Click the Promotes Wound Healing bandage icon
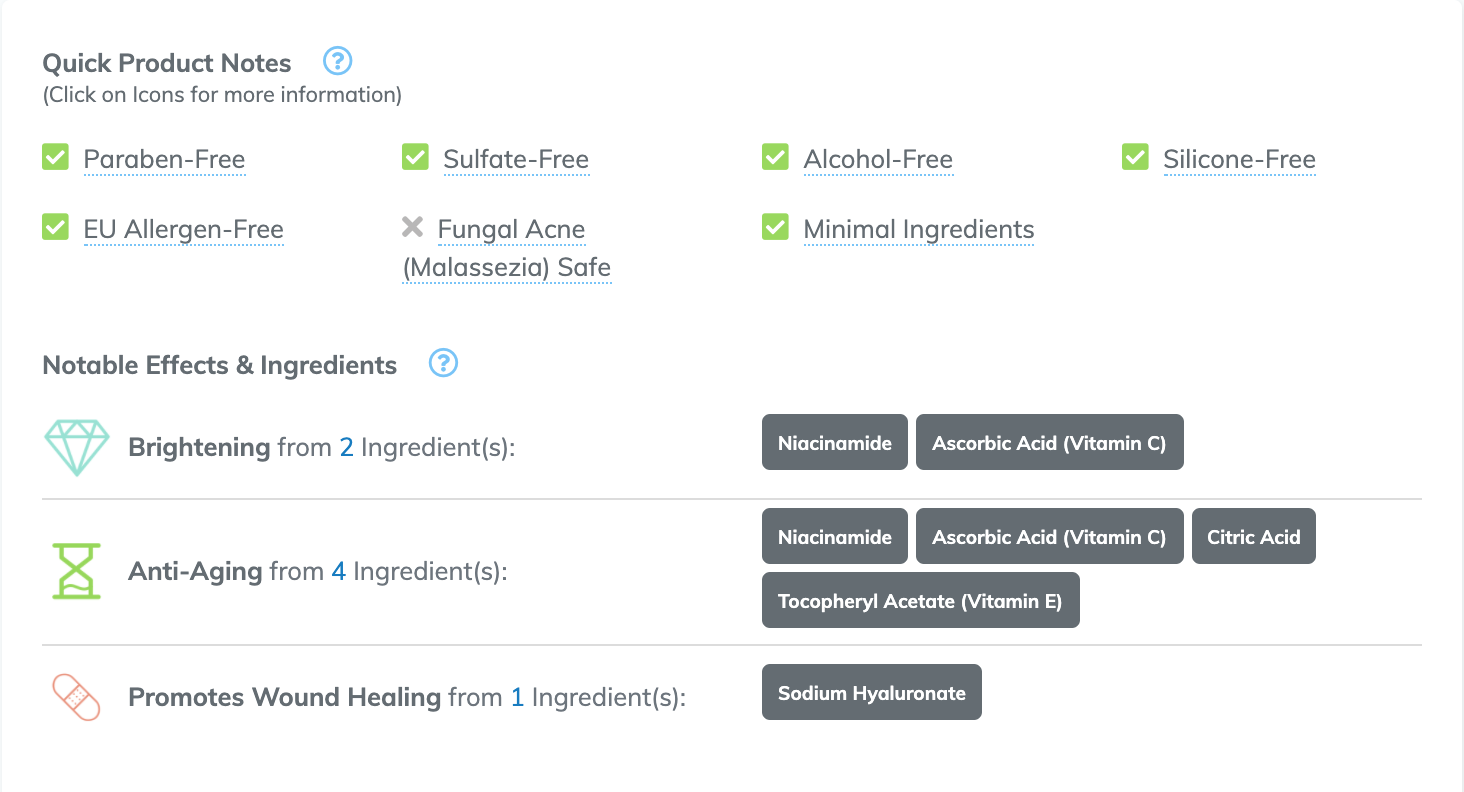 click(77, 697)
